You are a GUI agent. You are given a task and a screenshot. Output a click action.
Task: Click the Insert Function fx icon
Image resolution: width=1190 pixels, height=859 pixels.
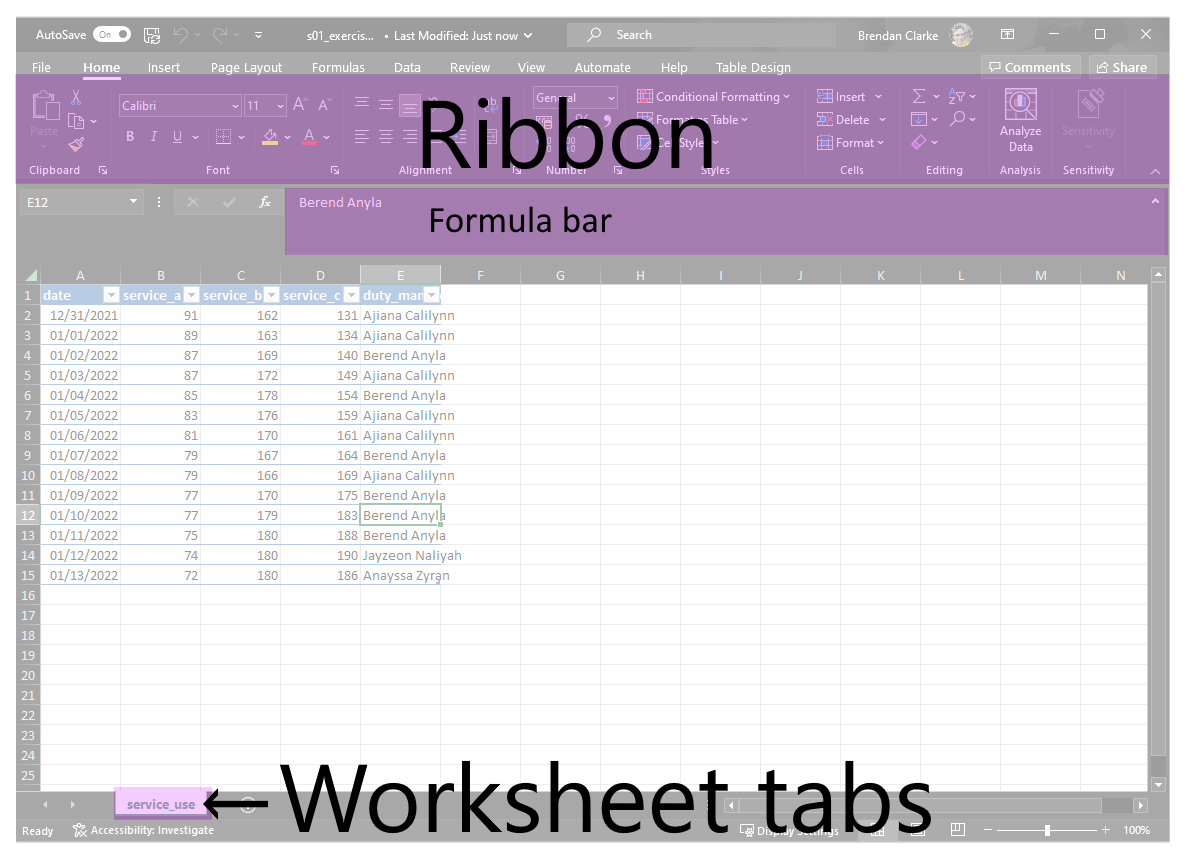pyautogui.click(x=265, y=202)
